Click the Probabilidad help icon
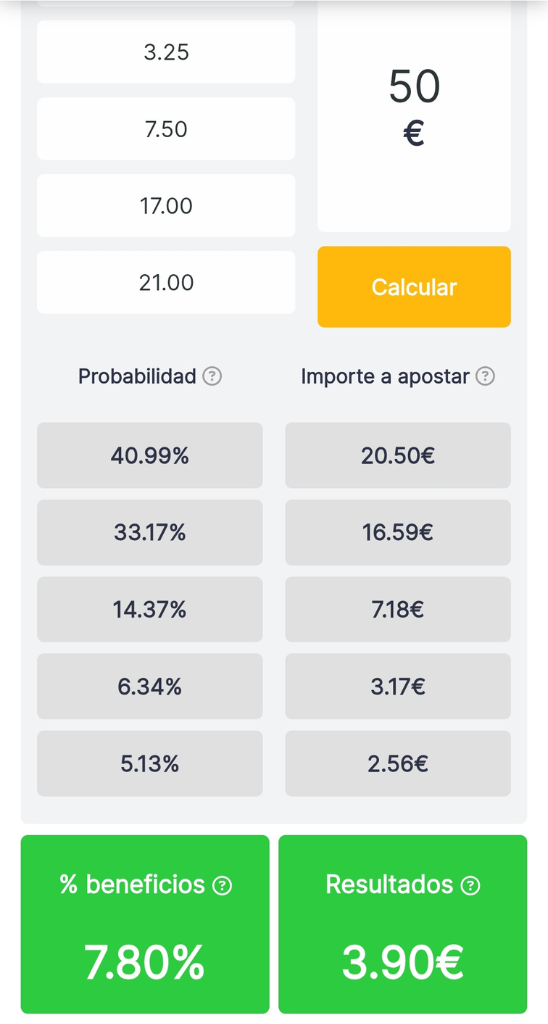548x1024 pixels. 212,377
